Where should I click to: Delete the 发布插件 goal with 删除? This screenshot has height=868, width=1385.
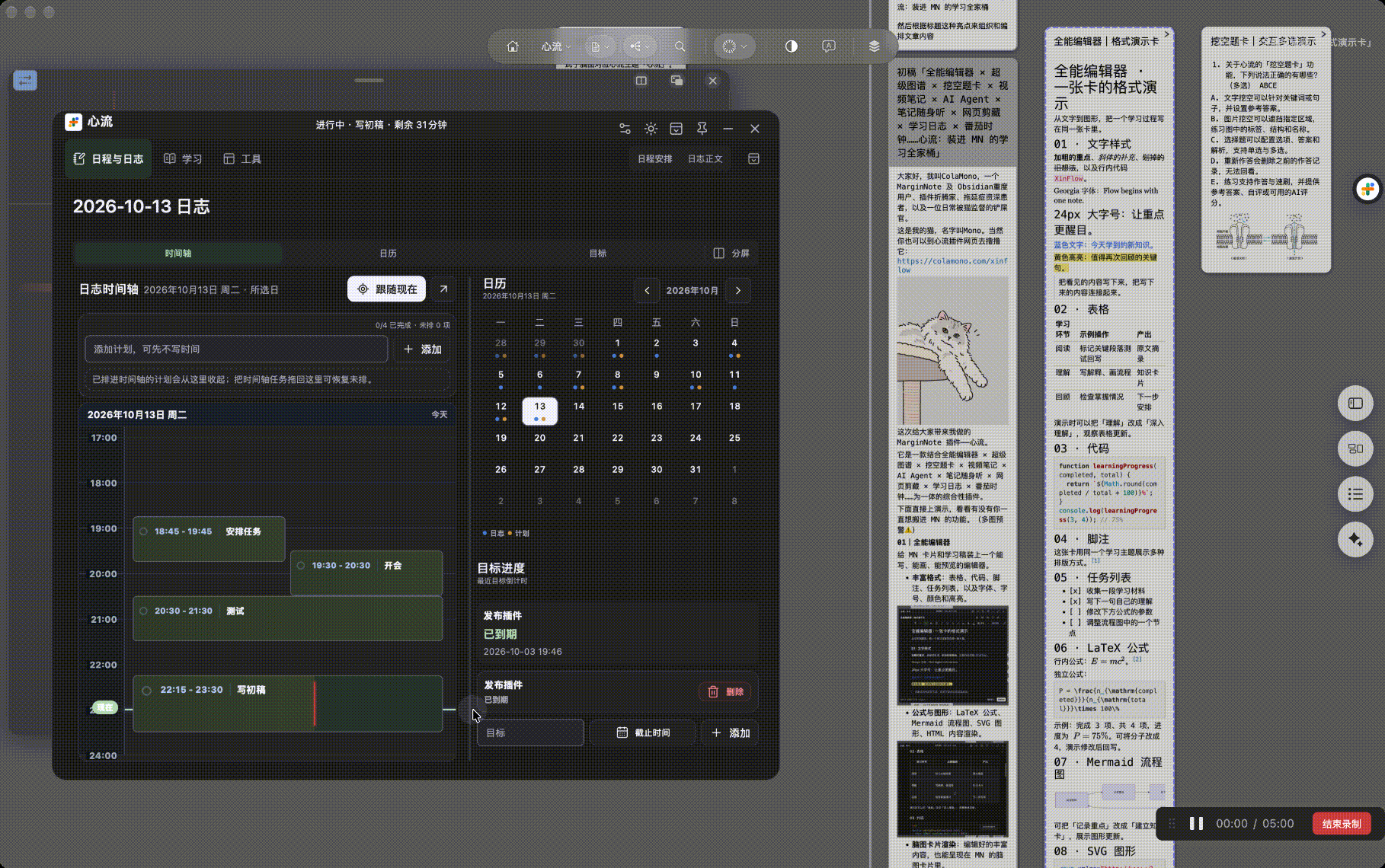(x=725, y=691)
